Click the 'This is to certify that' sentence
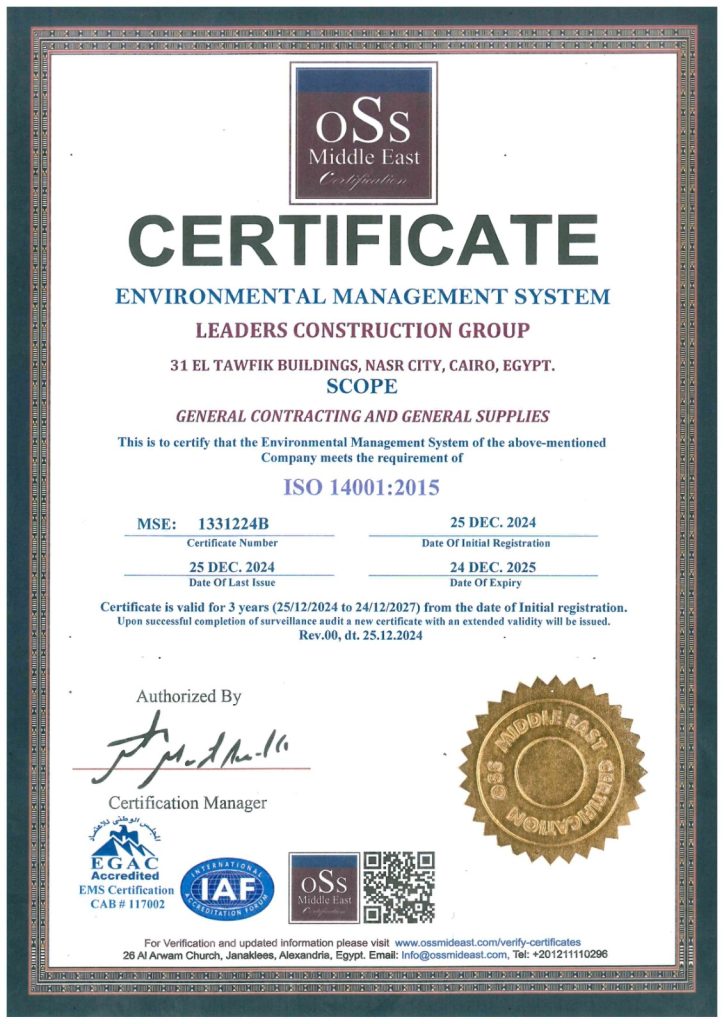724x1024 pixels. coord(362,442)
